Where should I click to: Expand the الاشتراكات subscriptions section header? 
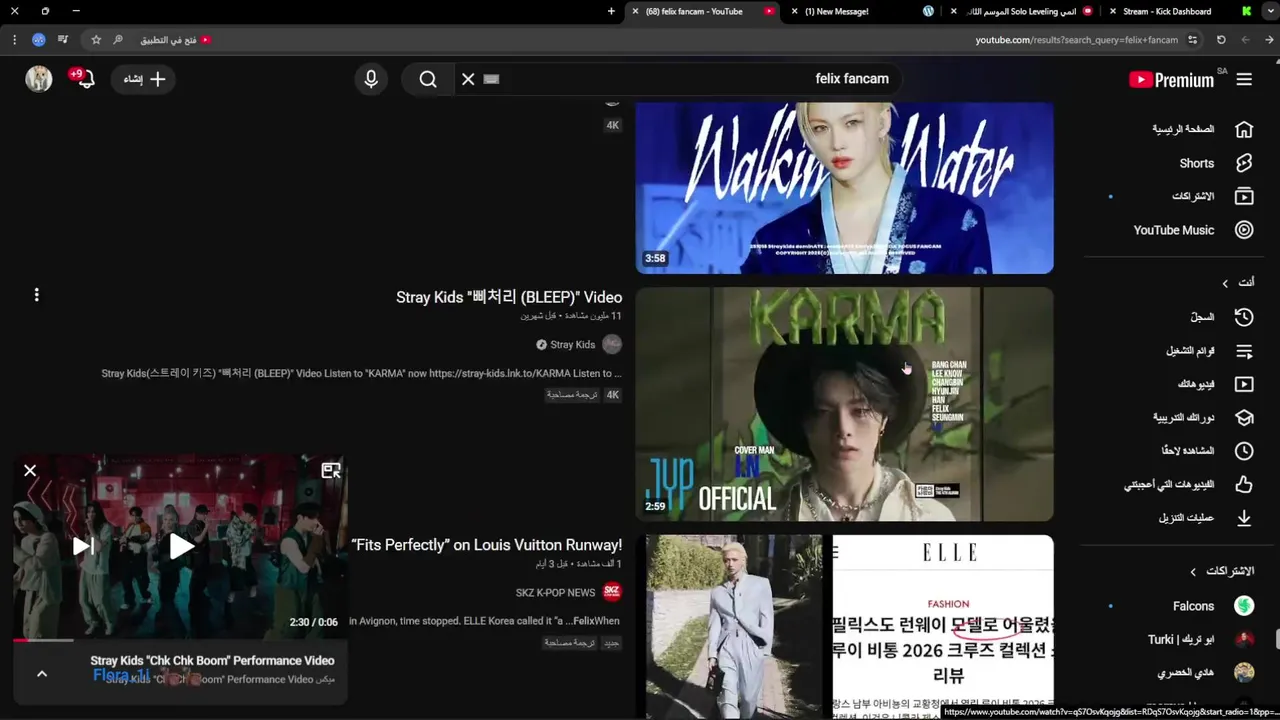click(x=1220, y=571)
